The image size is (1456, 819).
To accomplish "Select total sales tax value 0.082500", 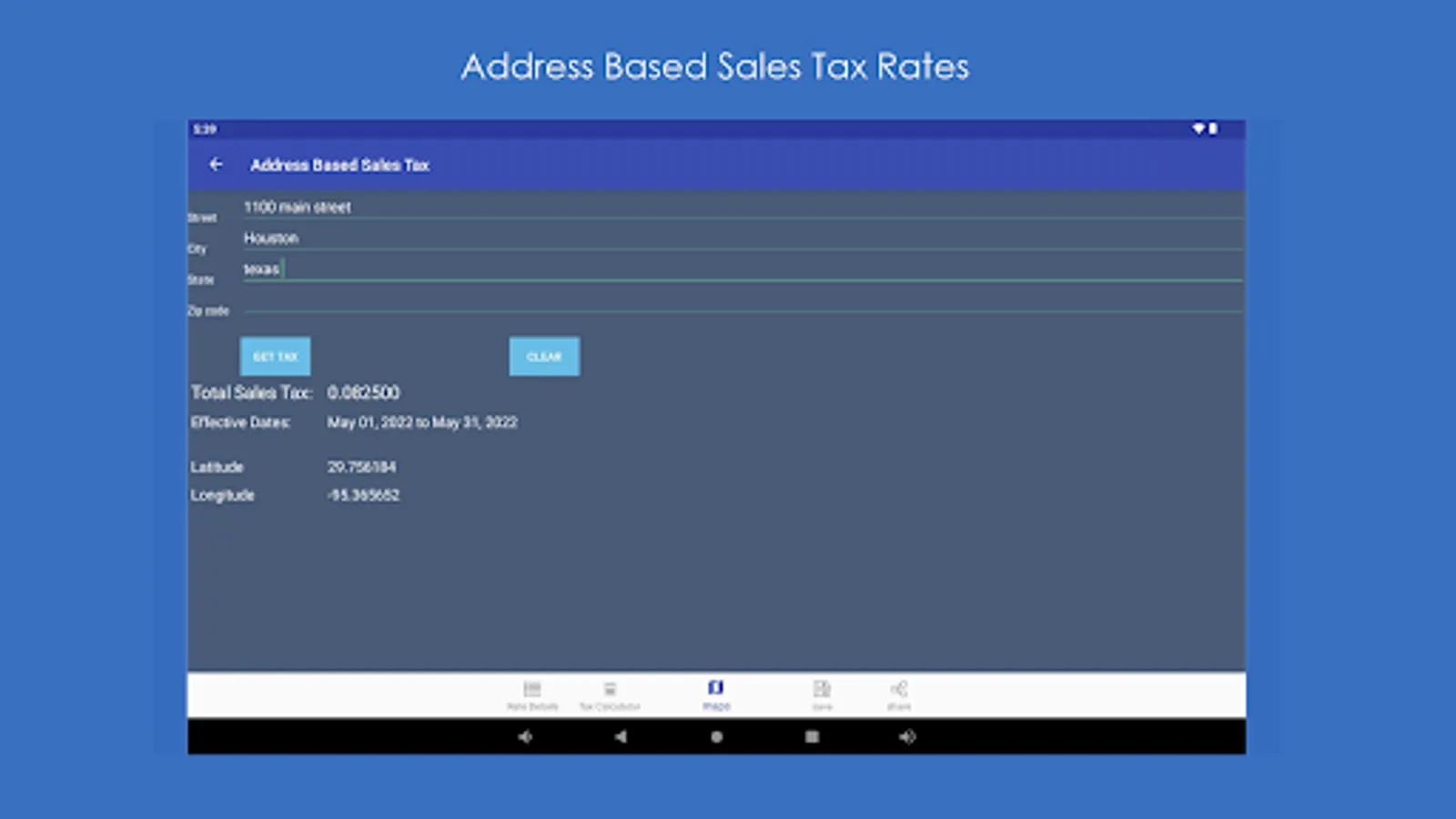I will click(x=363, y=392).
